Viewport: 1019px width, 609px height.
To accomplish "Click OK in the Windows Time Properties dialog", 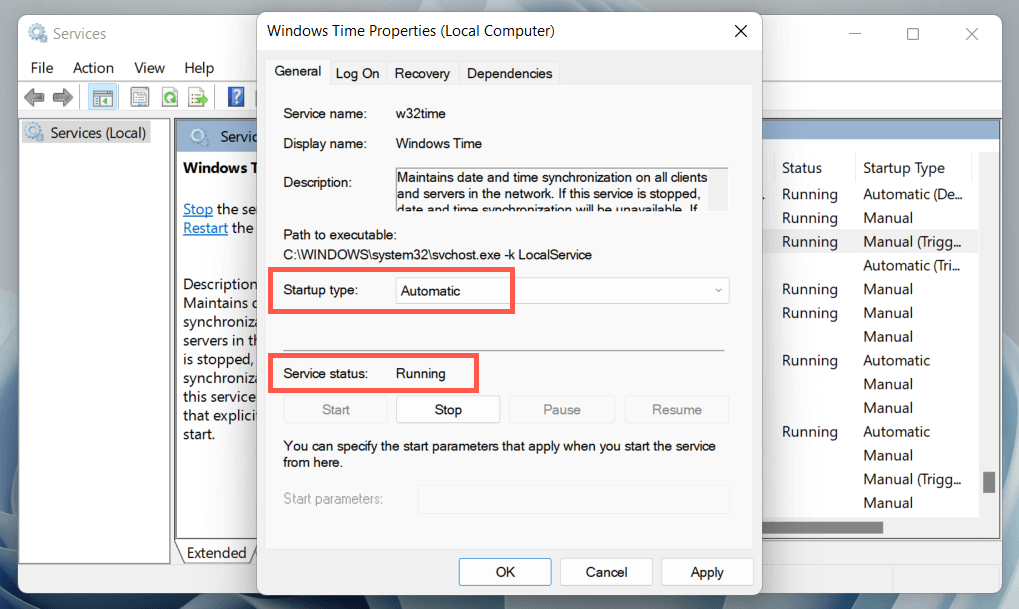I will point(505,572).
